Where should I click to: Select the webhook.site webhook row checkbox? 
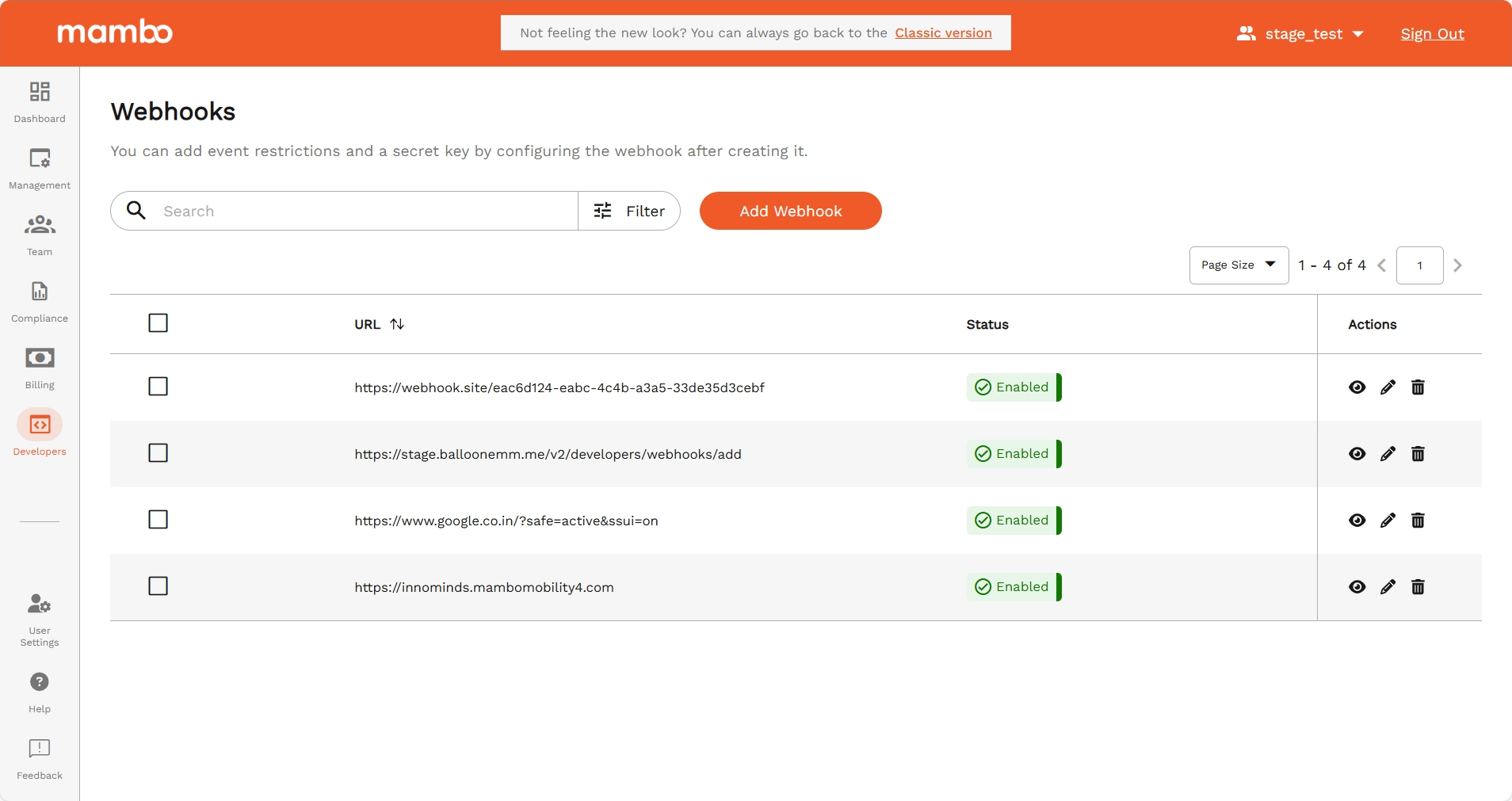pyautogui.click(x=157, y=387)
